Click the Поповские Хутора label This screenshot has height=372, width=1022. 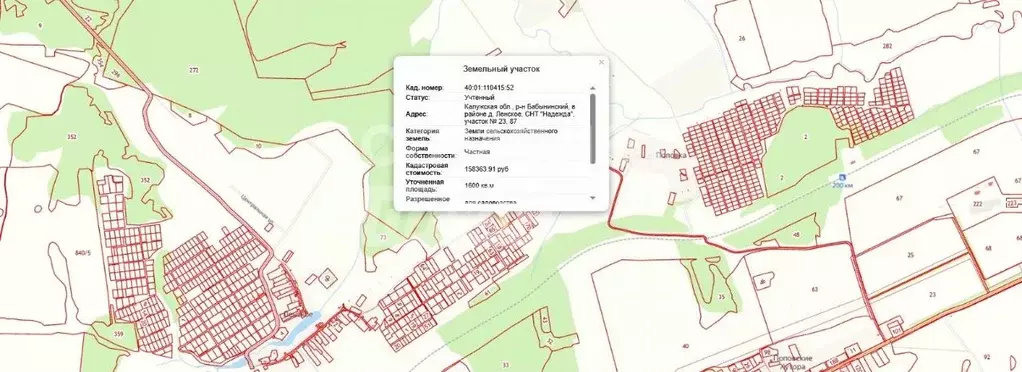click(792, 362)
